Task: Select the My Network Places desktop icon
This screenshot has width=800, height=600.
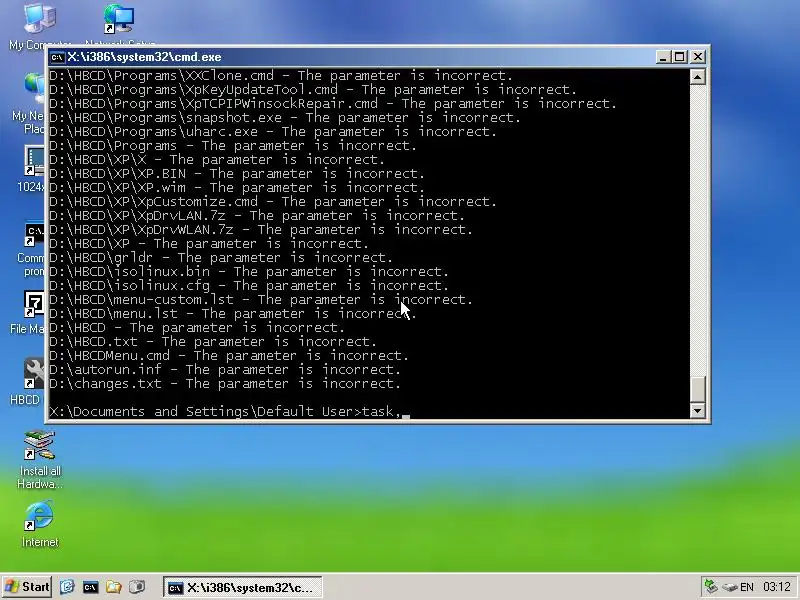Action: coord(31,102)
